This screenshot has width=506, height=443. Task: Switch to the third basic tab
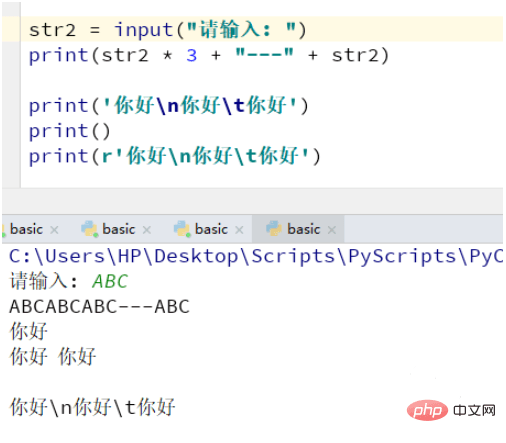pos(211,229)
